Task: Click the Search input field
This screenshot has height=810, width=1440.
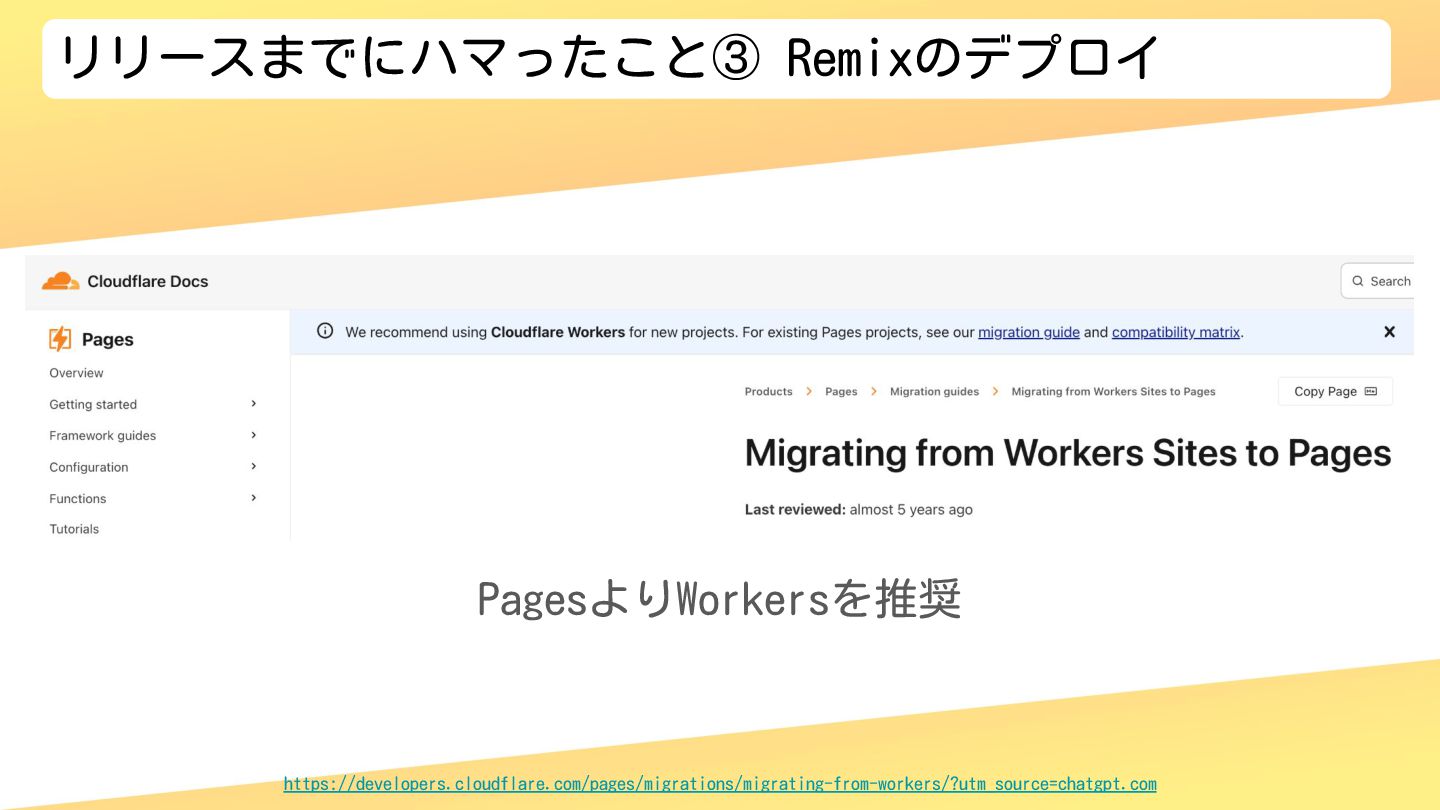Action: [x=1378, y=281]
